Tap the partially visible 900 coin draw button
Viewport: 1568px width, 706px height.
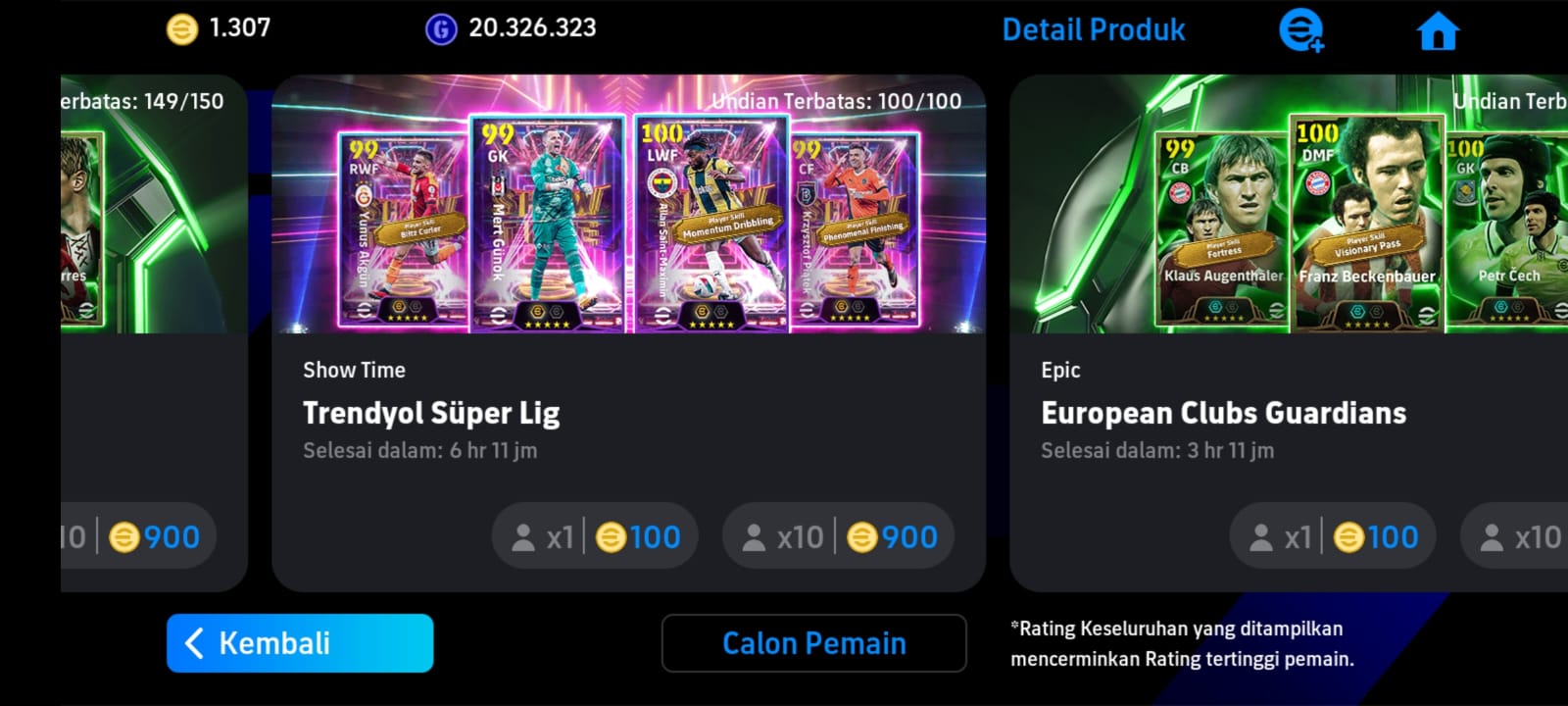point(138,536)
